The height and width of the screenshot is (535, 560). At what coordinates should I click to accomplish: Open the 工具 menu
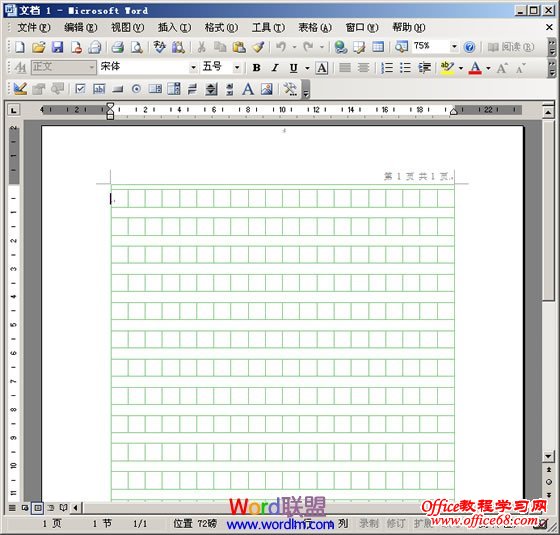tap(268, 28)
